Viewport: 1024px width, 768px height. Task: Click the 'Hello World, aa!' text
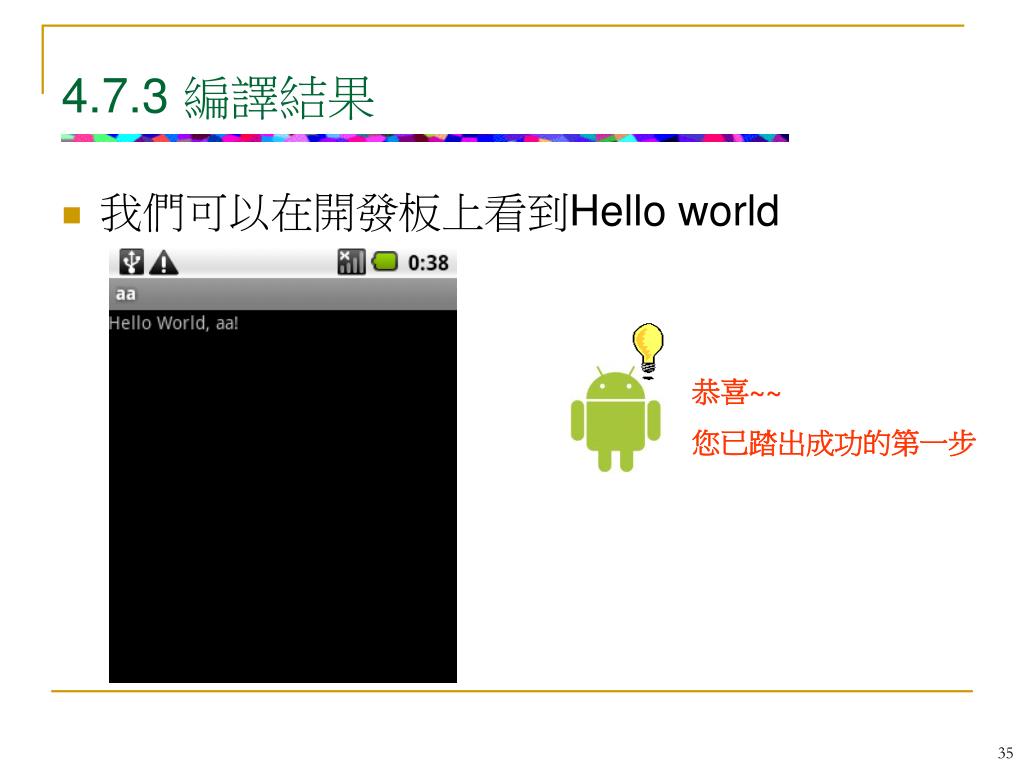[174, 323]
